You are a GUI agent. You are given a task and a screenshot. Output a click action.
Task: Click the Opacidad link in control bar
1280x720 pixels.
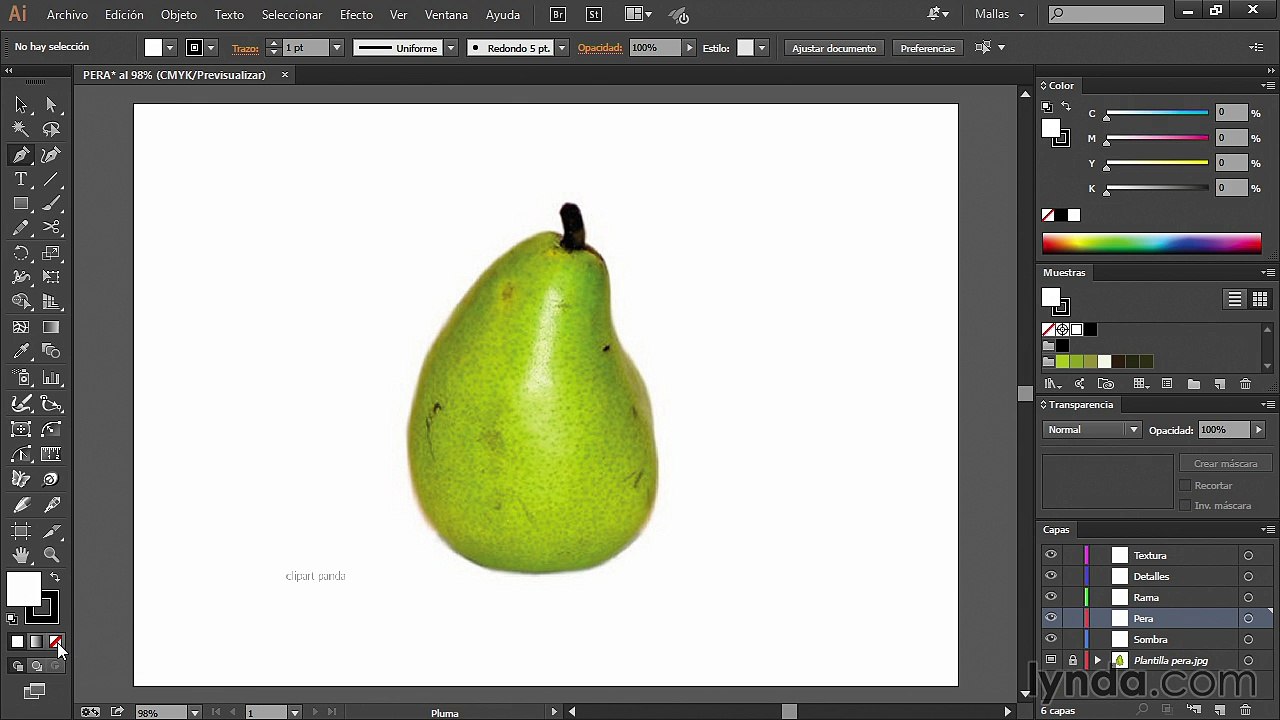600,48
